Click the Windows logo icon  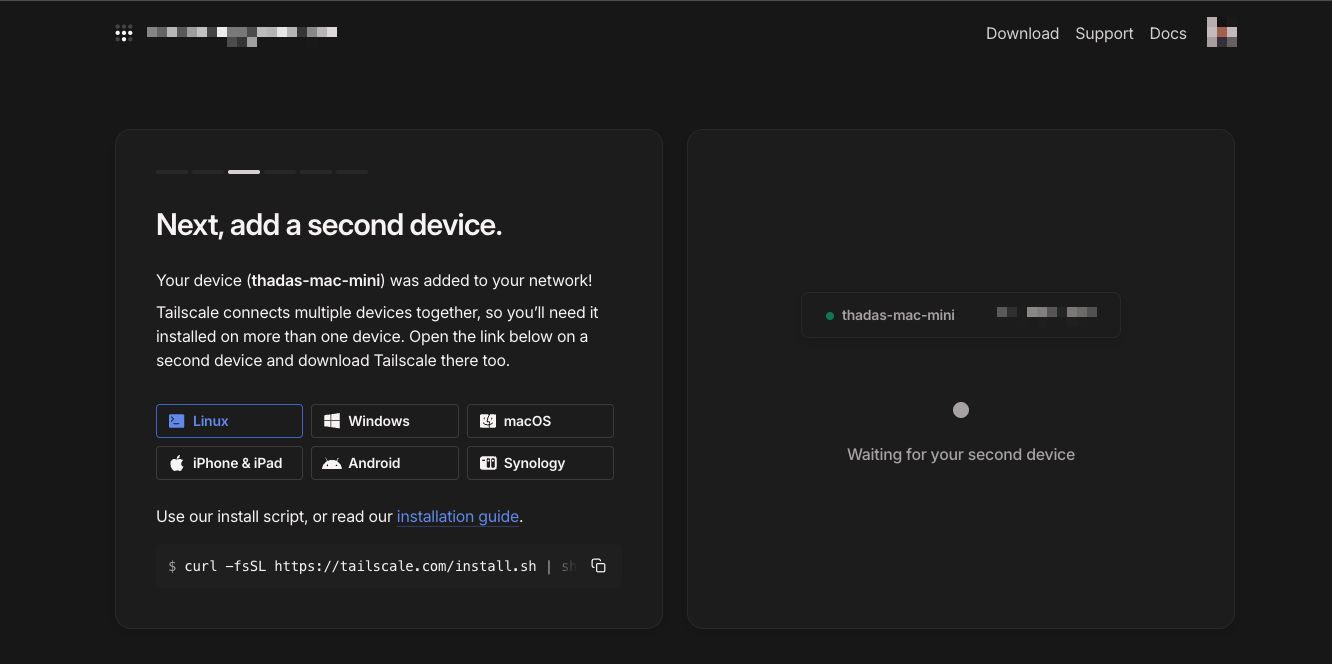(x=332, y=421)
